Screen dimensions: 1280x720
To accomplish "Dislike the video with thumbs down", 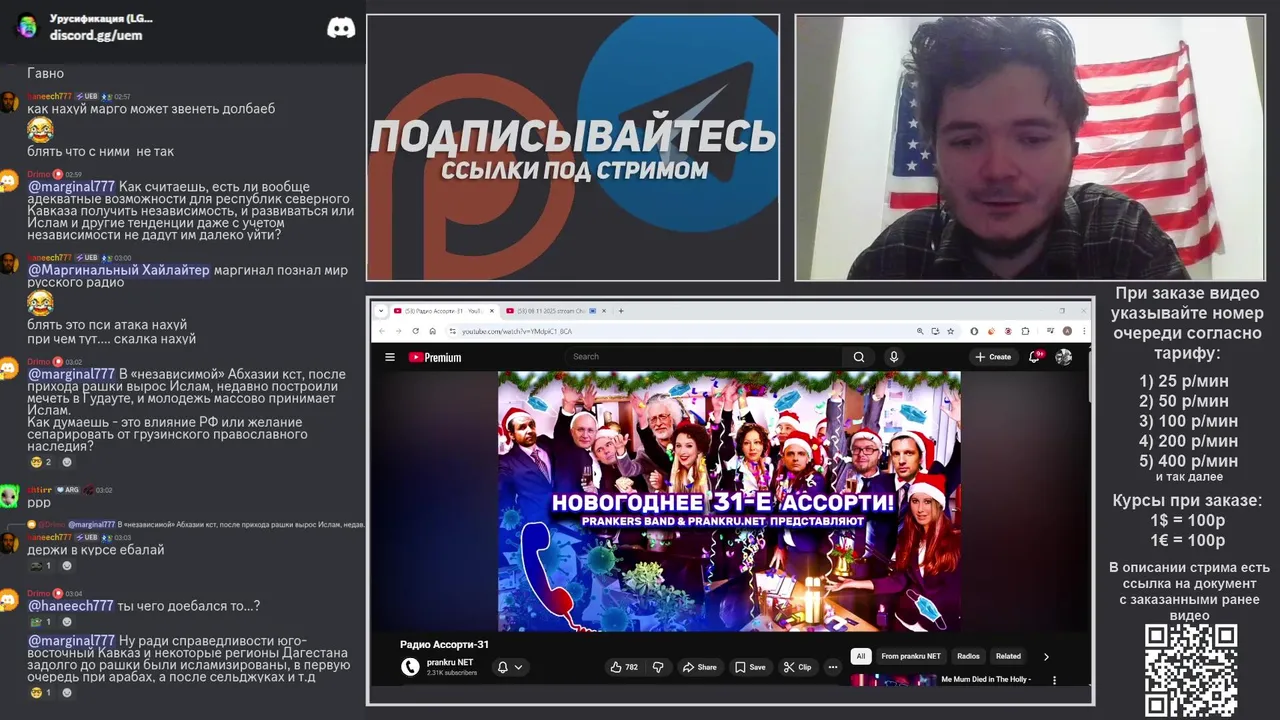I will (x=658, y=667).
